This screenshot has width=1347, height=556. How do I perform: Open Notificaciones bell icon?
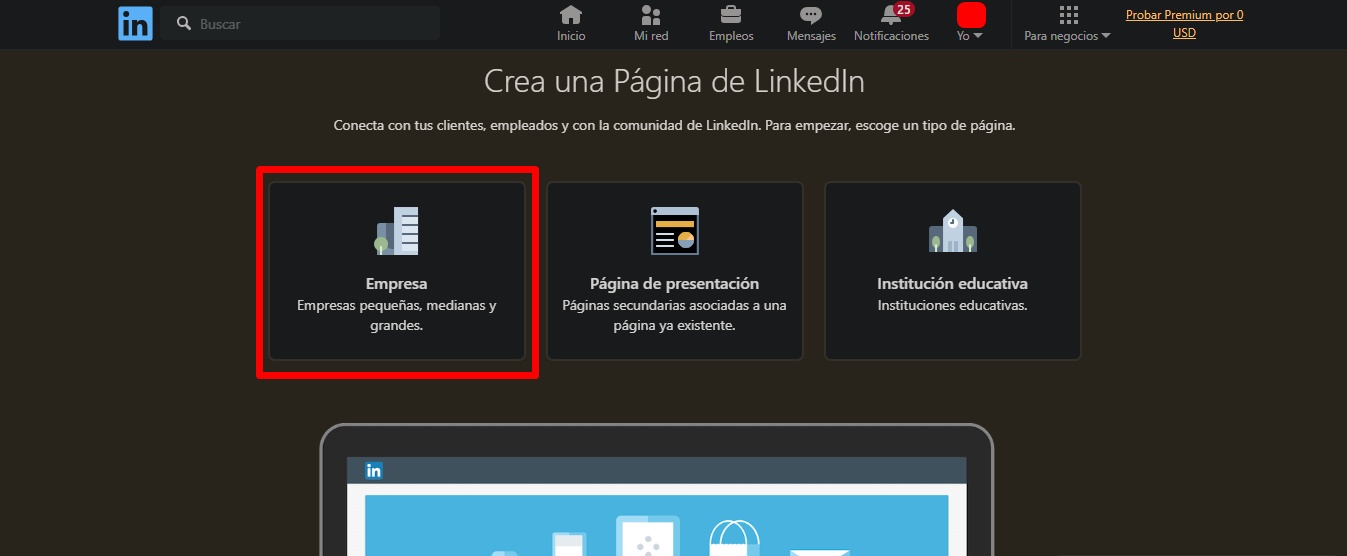point(890,15)
